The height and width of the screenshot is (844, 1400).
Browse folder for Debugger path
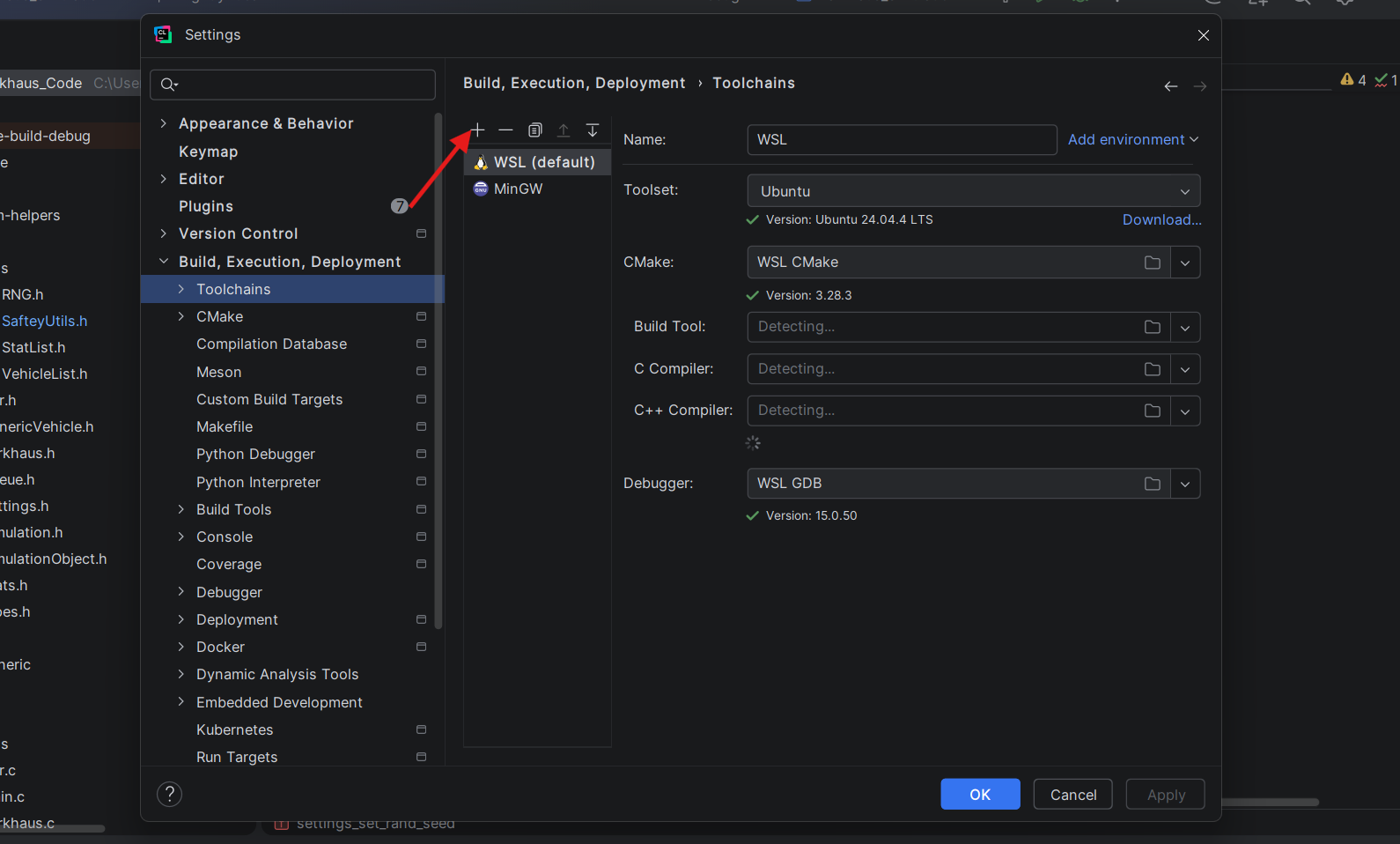(1152, 484)
